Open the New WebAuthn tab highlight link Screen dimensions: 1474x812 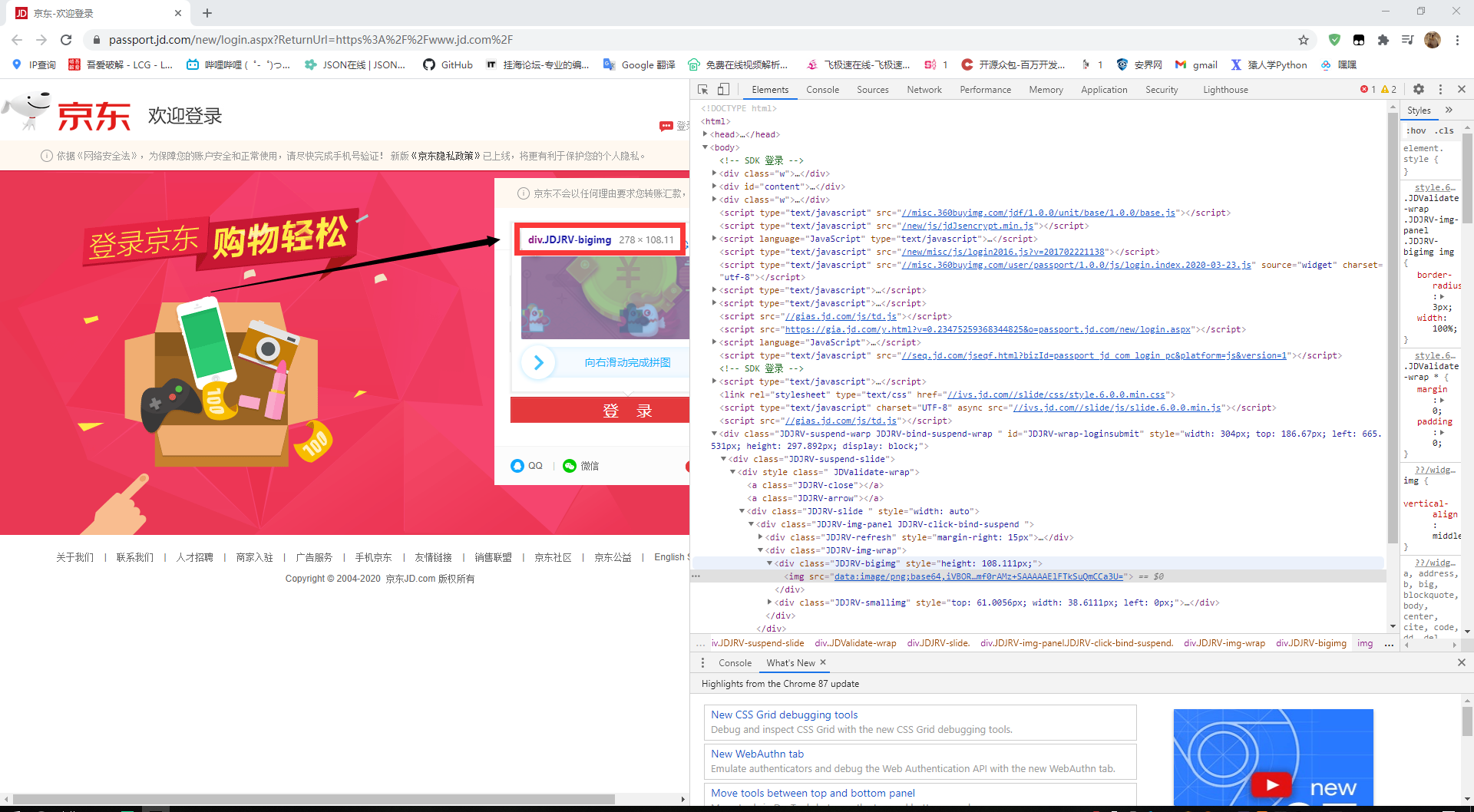click(757, 754)
